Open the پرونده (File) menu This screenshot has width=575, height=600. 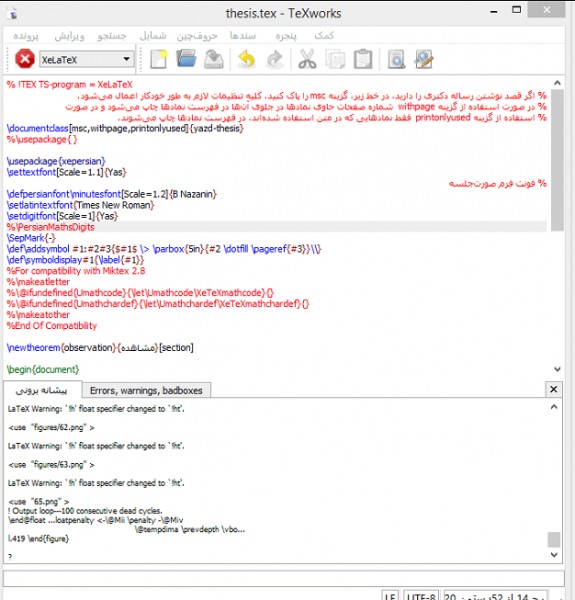click(x=26, y=36)
